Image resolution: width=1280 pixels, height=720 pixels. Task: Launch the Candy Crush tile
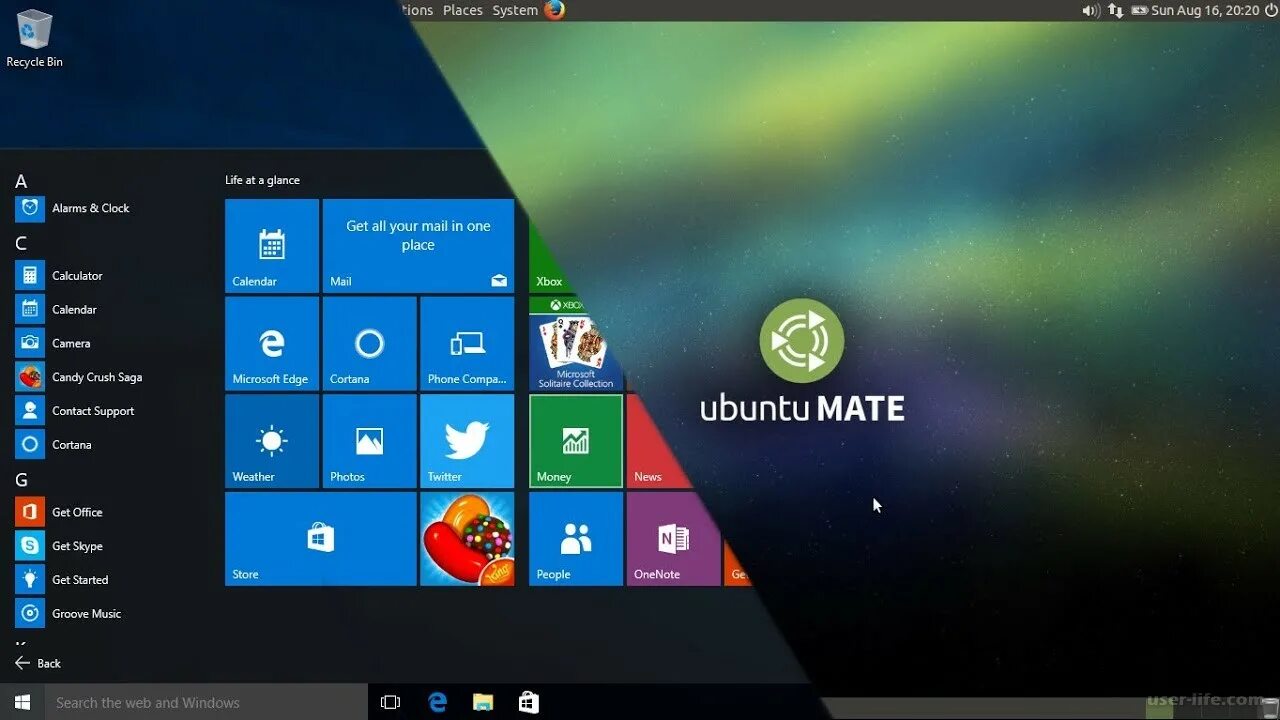click(467, 539)
